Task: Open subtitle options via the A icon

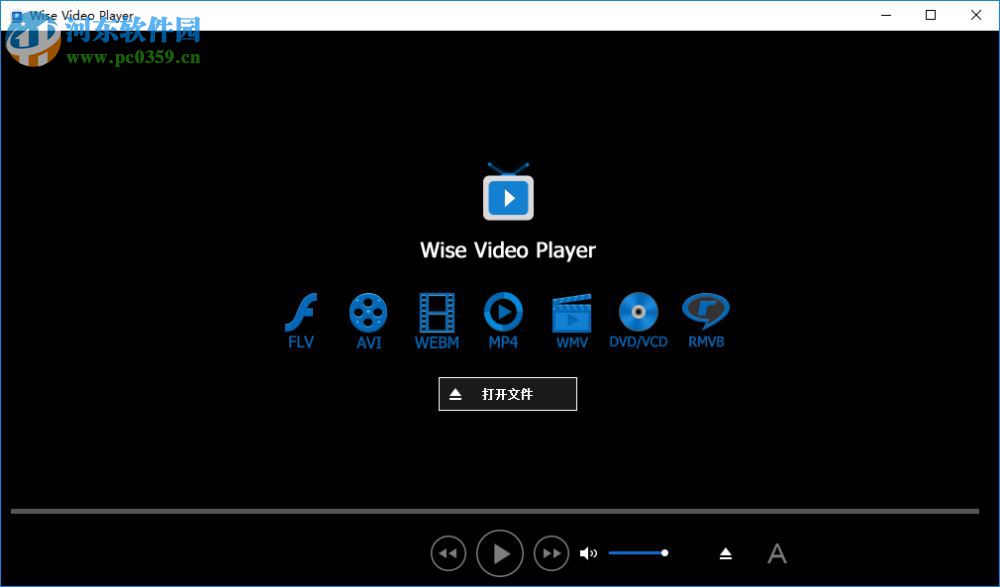Action: [777, 553]
